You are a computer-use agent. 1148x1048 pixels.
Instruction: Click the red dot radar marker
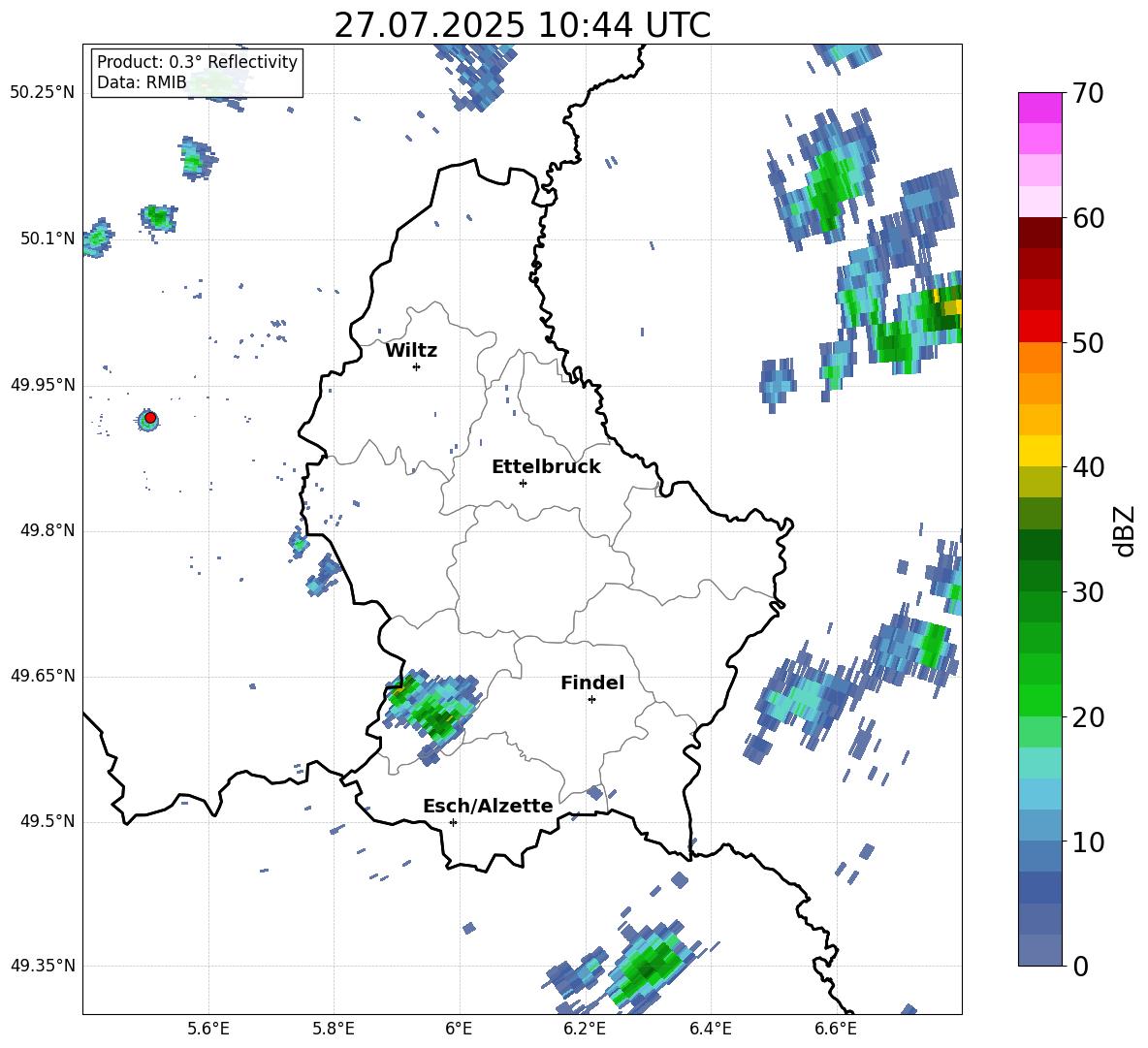coord(150,418)
